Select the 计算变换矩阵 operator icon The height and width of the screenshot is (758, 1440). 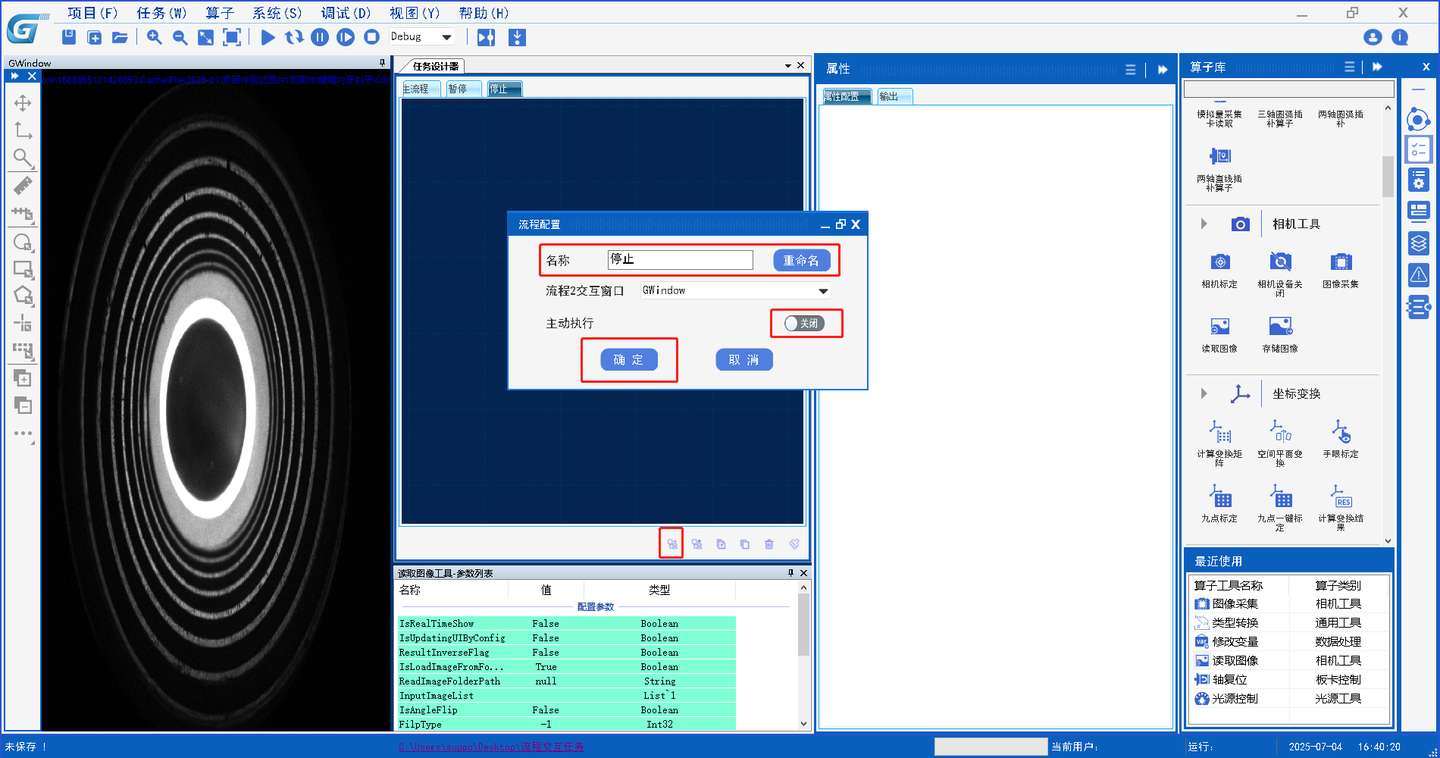1220,432
